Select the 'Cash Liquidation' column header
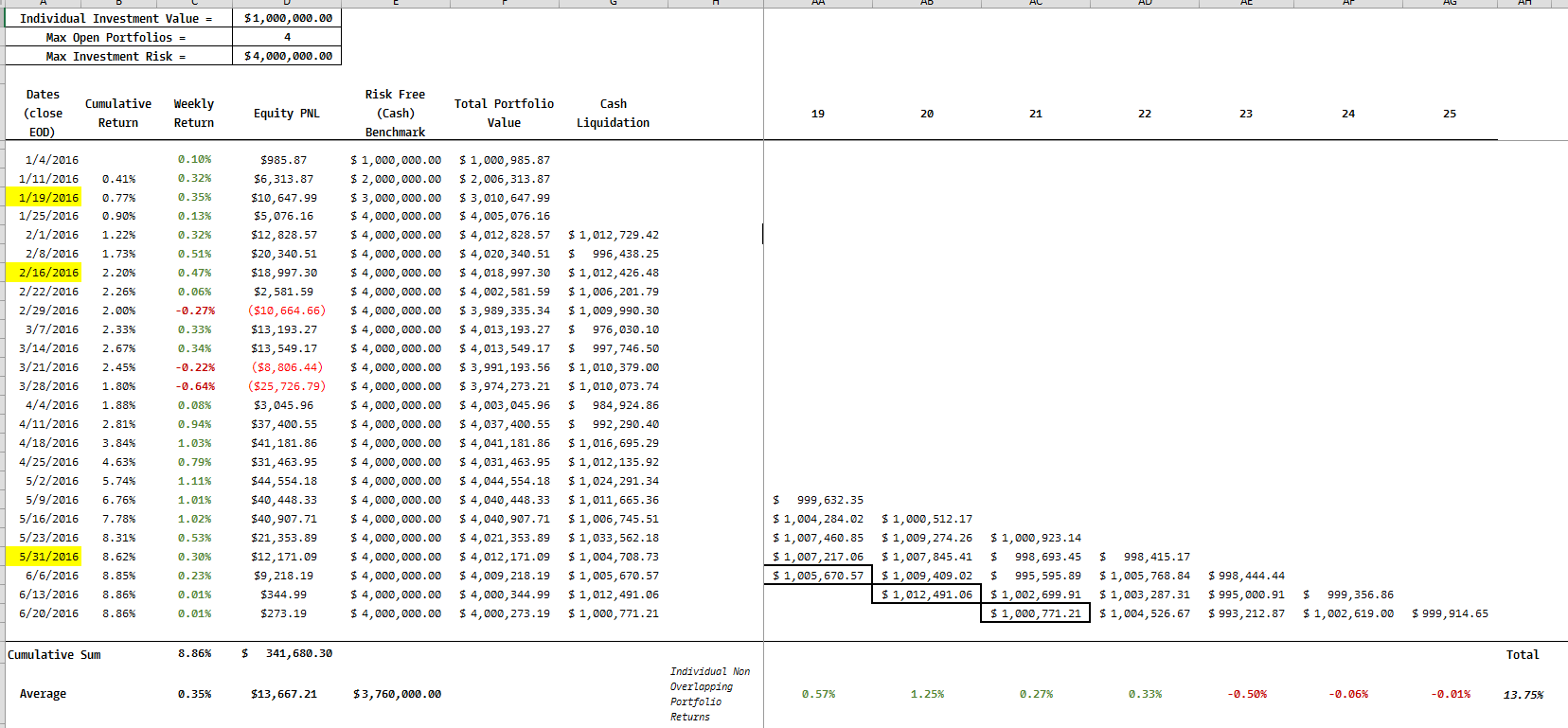Viewport: 1568px width, 728px height. 614,113
